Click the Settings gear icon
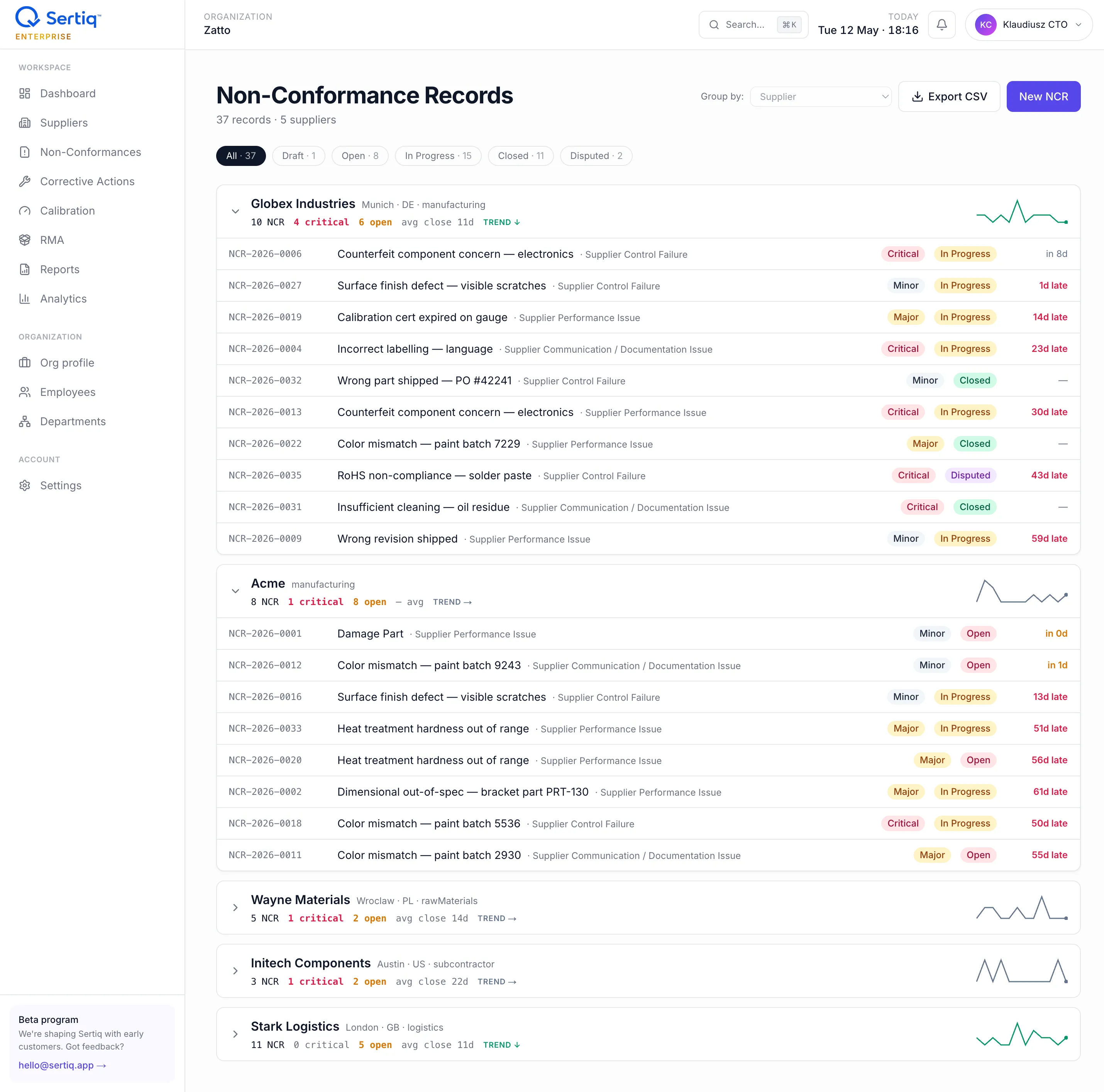This screenshot has width=1104, height=1092. pyautogui.click(x=25, y=485)
